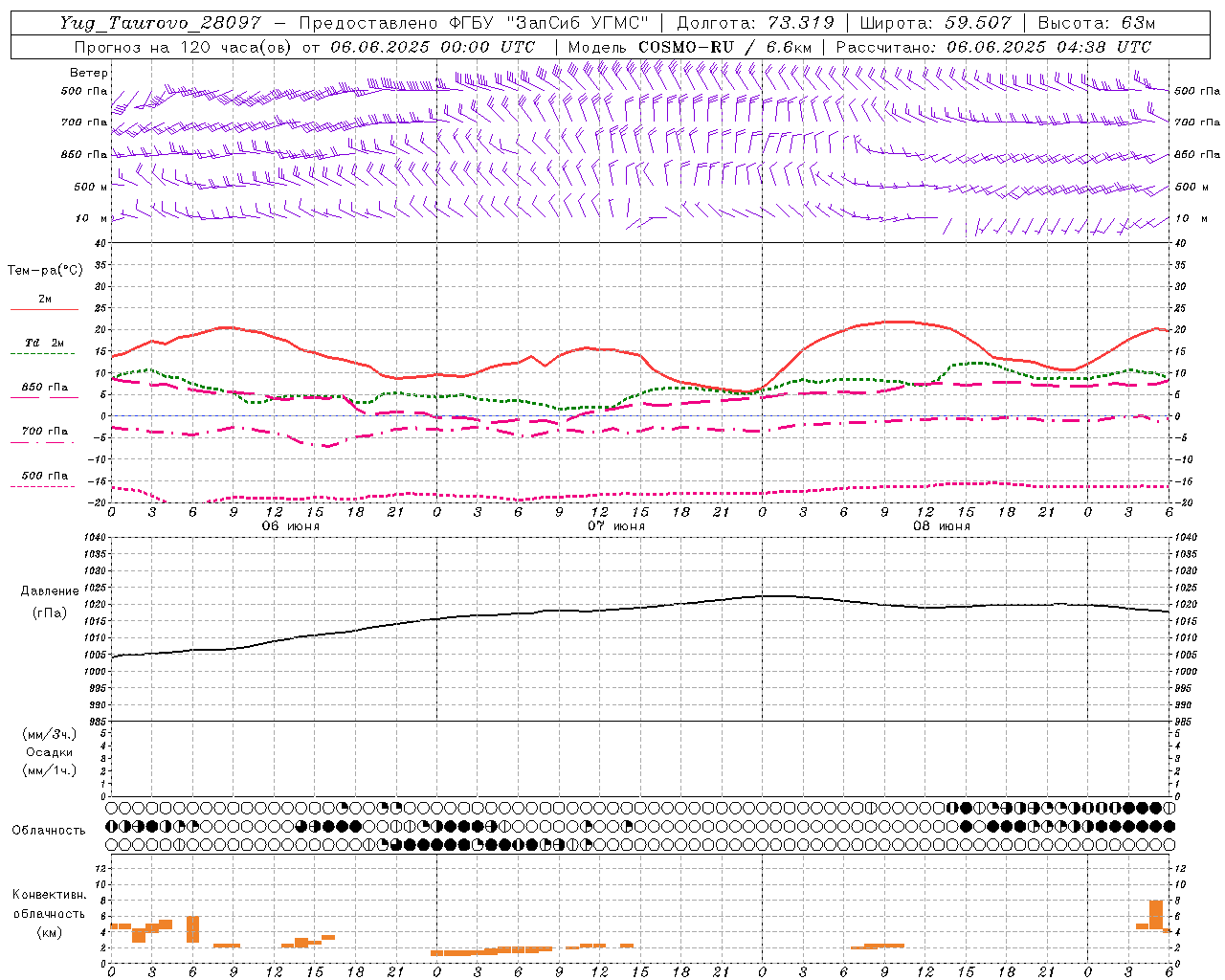Image resolution: width=1225 pixels, height=980 pixels.
Task: Click the "(км)" unit label of convective cloudiness
Action: click(x=50, y=932)
